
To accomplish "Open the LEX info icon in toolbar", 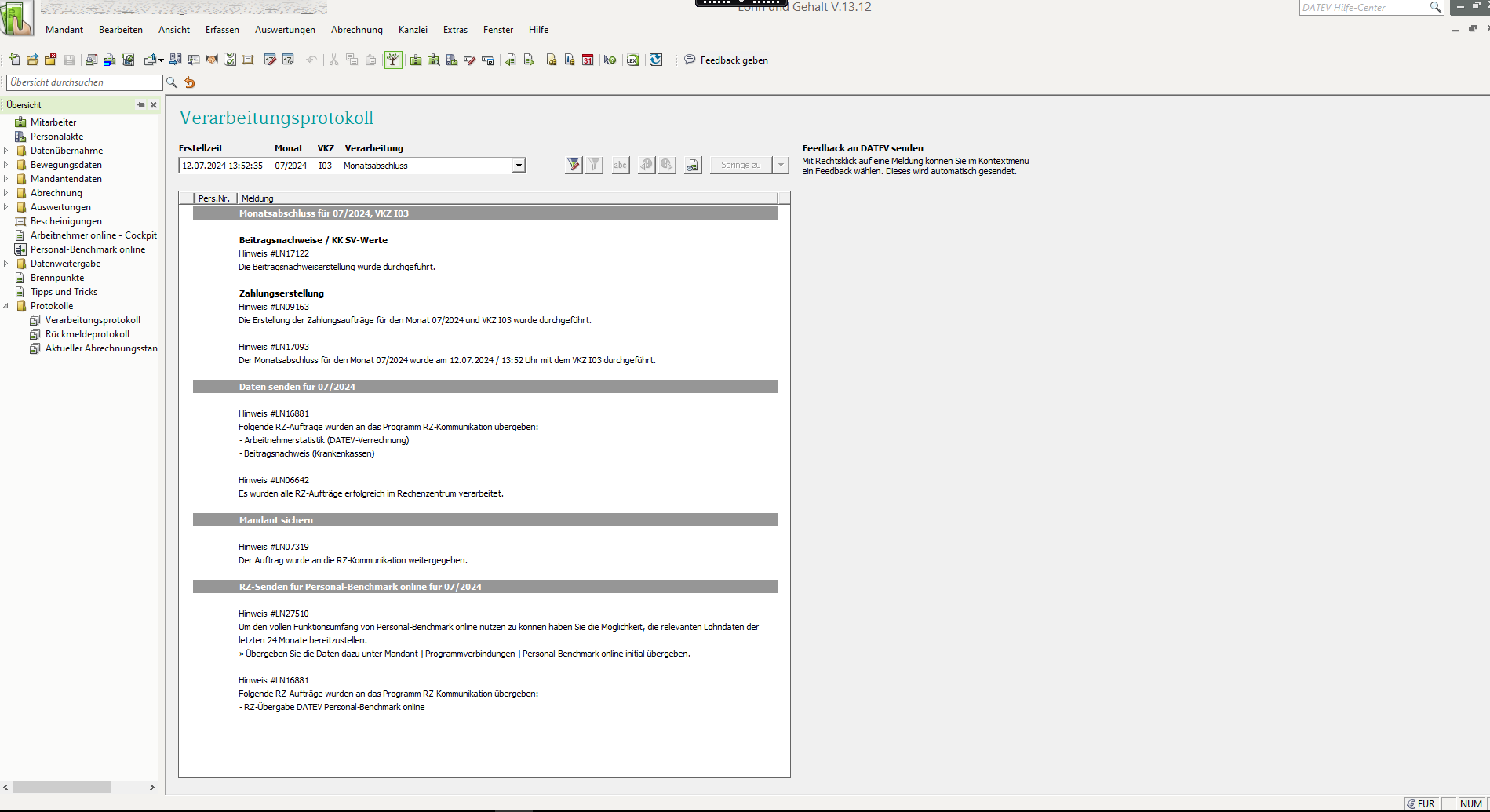I will (632, 60).
